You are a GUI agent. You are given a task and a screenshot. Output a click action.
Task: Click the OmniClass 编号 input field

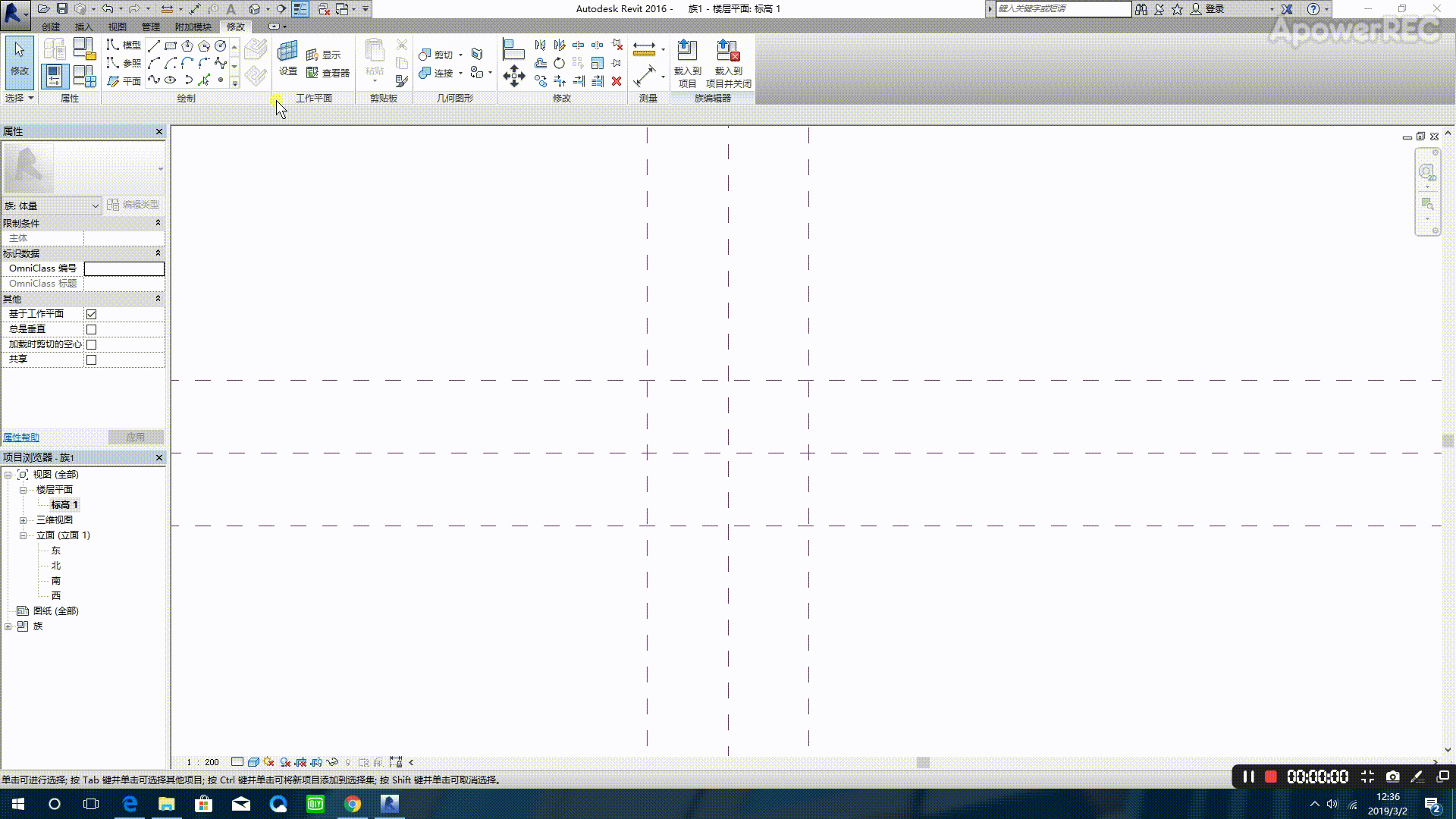coord(124,268)
